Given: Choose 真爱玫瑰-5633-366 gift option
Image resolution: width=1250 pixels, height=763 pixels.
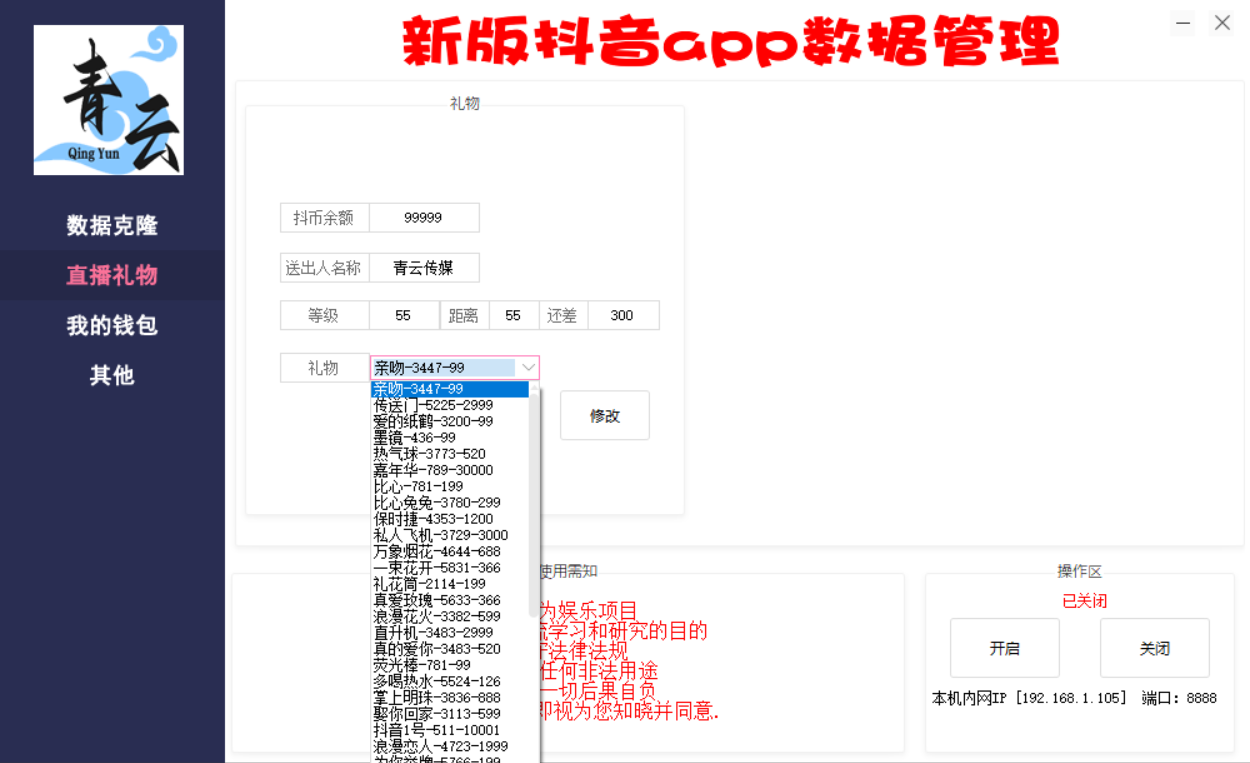Looking at the screenshot, I should [449, 600].
